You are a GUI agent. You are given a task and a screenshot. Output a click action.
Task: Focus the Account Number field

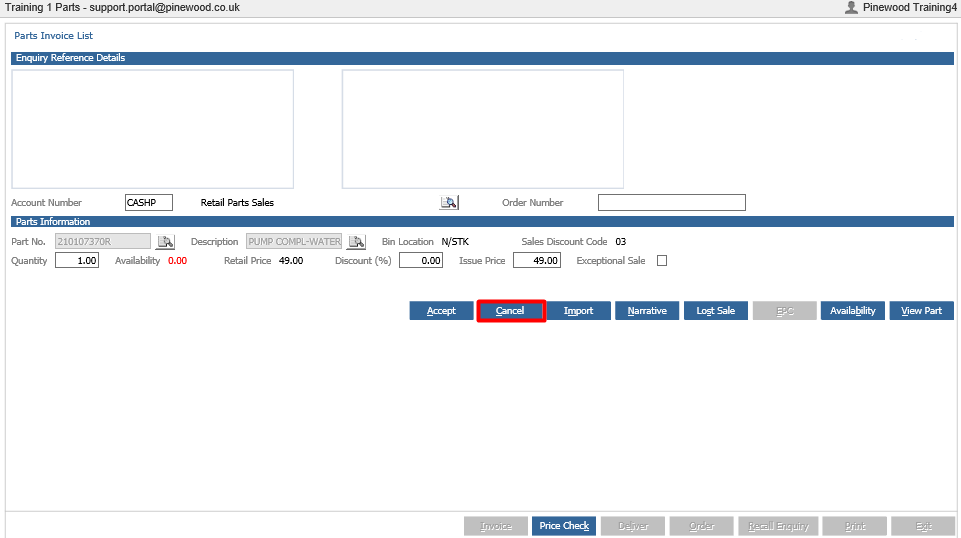149,202
